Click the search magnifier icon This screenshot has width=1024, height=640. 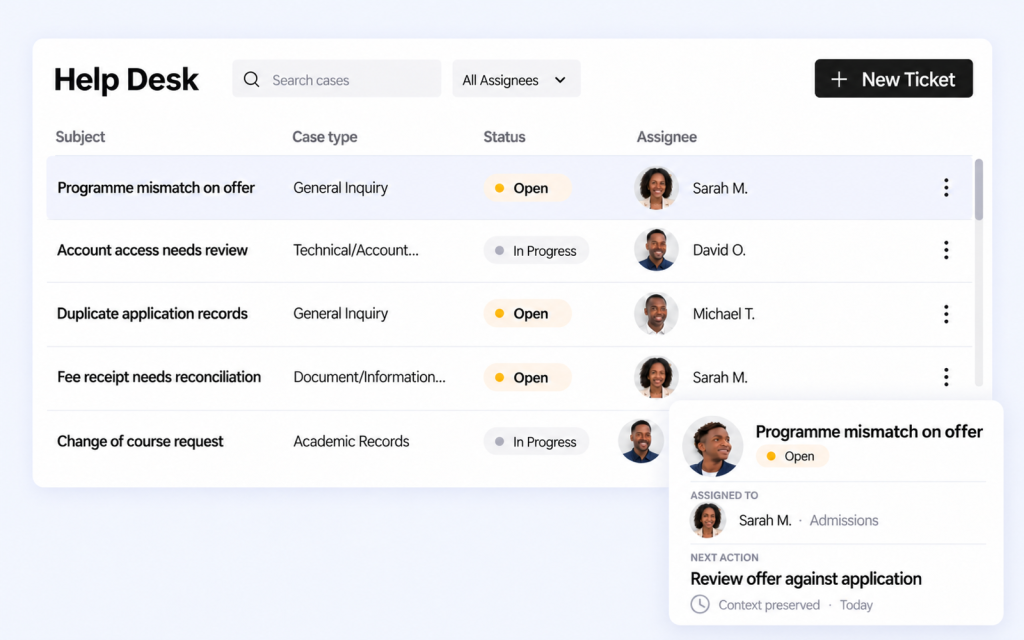(x=251, y=80)
